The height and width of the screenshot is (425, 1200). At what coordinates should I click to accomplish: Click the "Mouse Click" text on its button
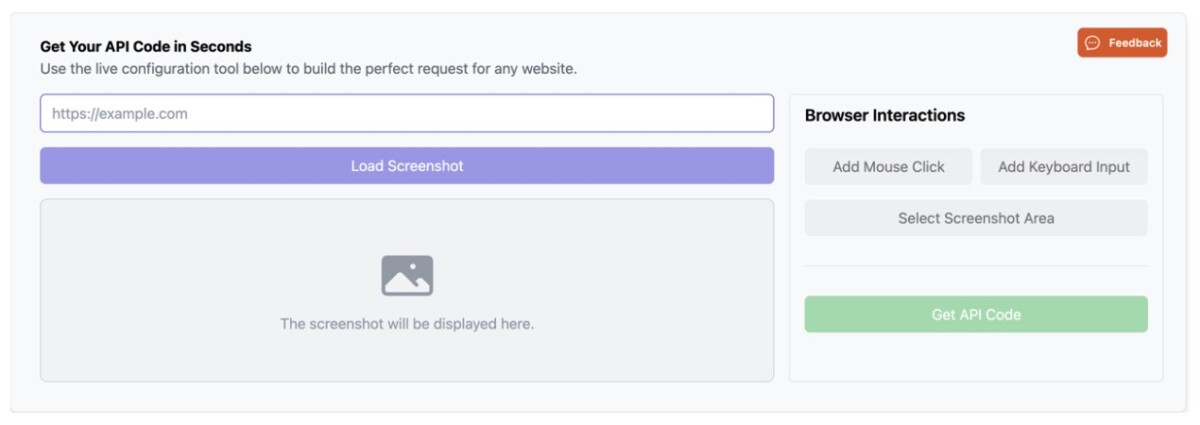point(904,167)
